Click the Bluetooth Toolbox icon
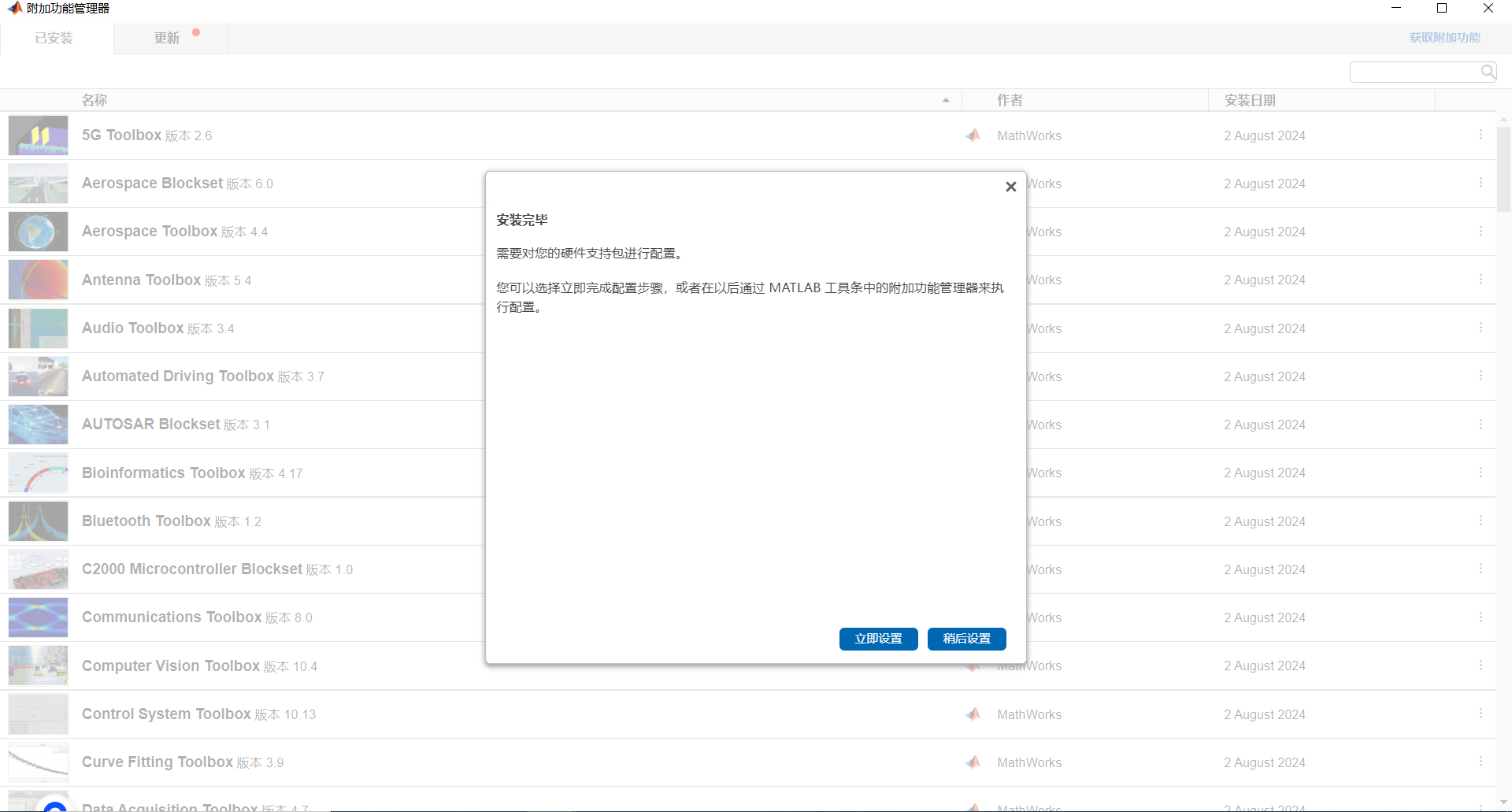1512x812 pixels. (x=38, y=521)
